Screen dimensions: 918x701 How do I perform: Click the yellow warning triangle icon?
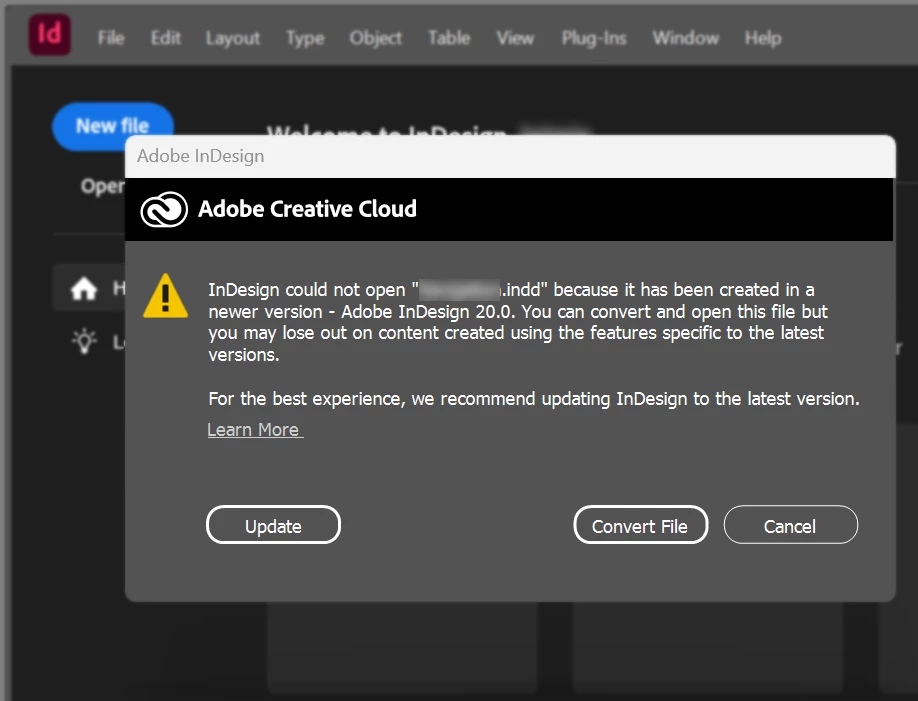(166, 296)
